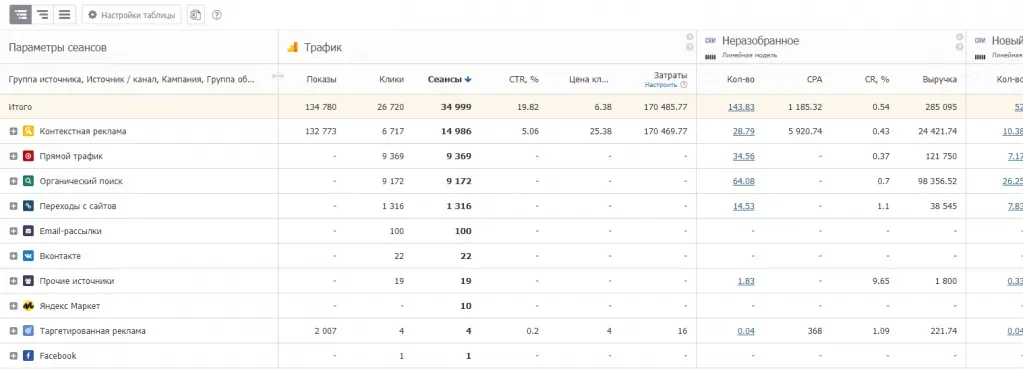Image resolution: width=1023 pixels, height=369 pixels.
Task: Click the export to Excel icon
Action: tap(195, 15)
